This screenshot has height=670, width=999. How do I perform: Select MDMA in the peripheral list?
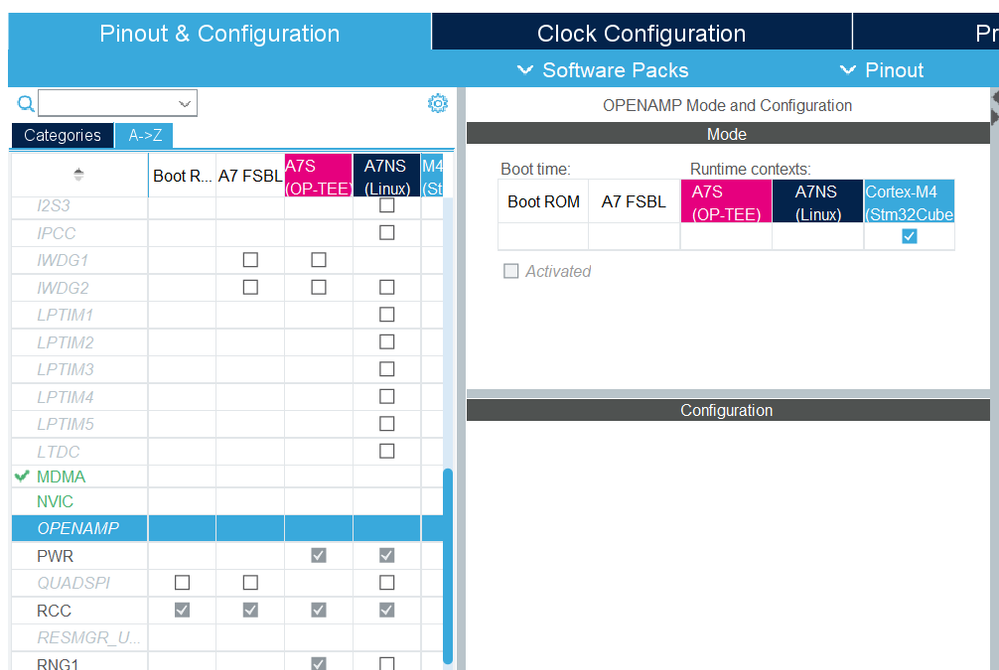click(x=61, y=476)
